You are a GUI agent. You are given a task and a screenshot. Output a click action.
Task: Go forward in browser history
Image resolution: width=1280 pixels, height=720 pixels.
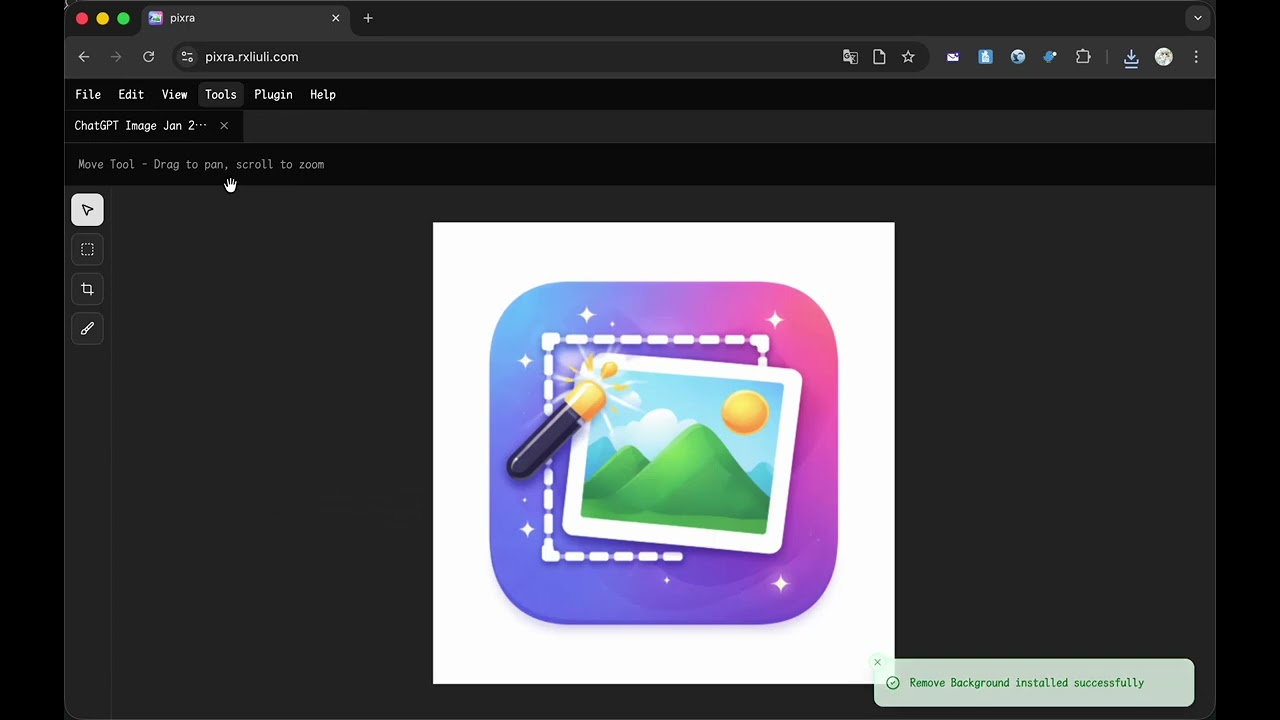pos(116,57)
